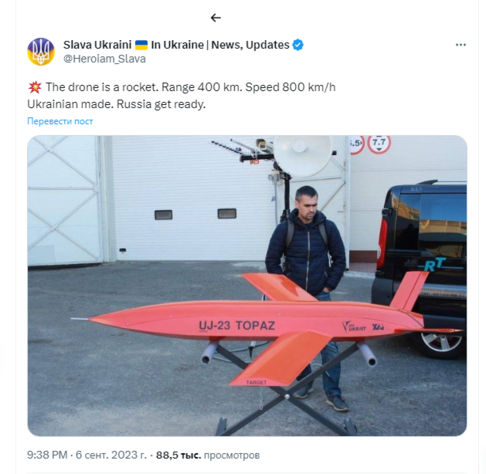The height and width of the screenshot is (474, 486).
Task: Click the RT logo on the black van
Action: pyautogui.click(x=434, y=265)
